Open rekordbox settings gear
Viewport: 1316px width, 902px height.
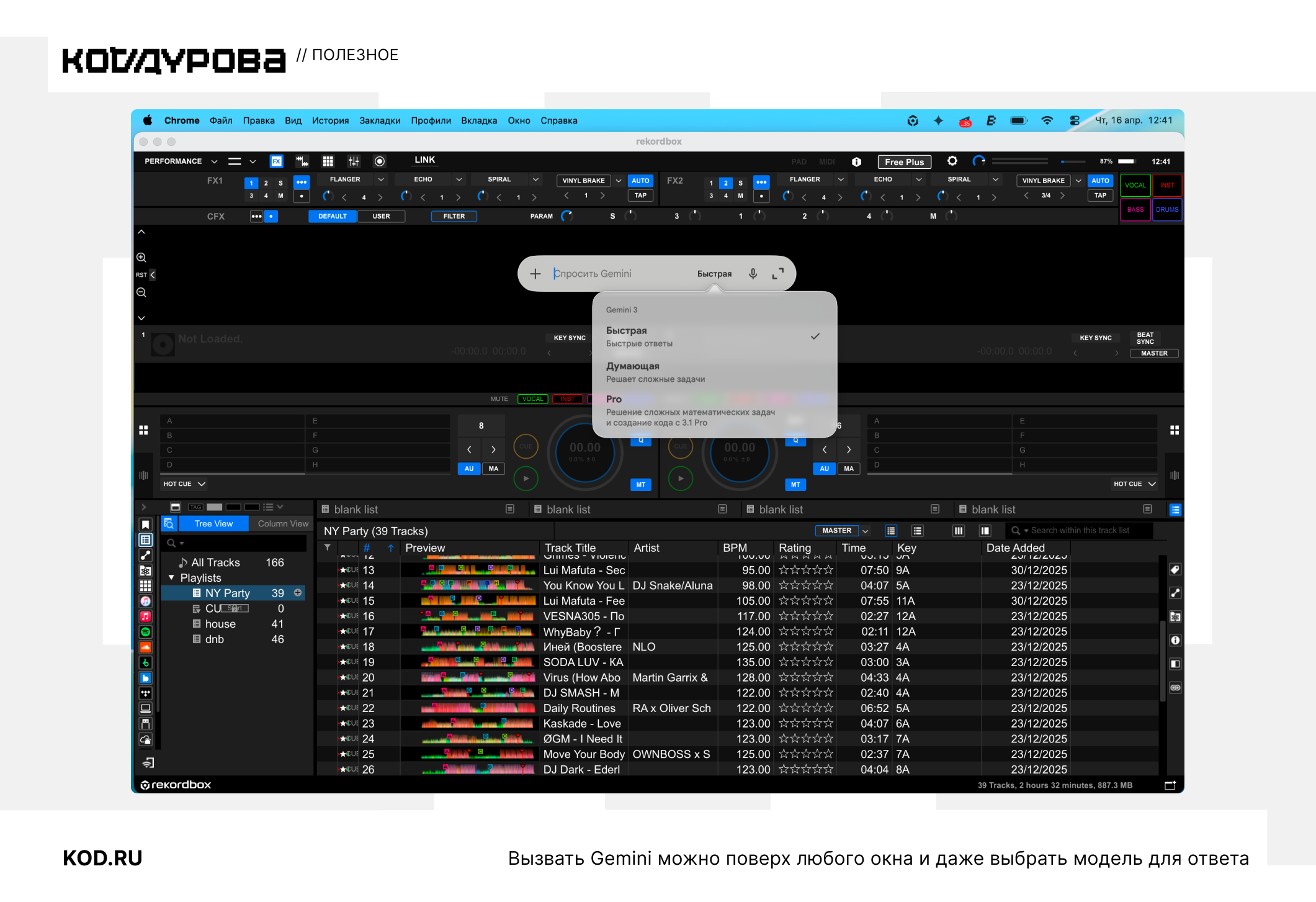point(952,161)
